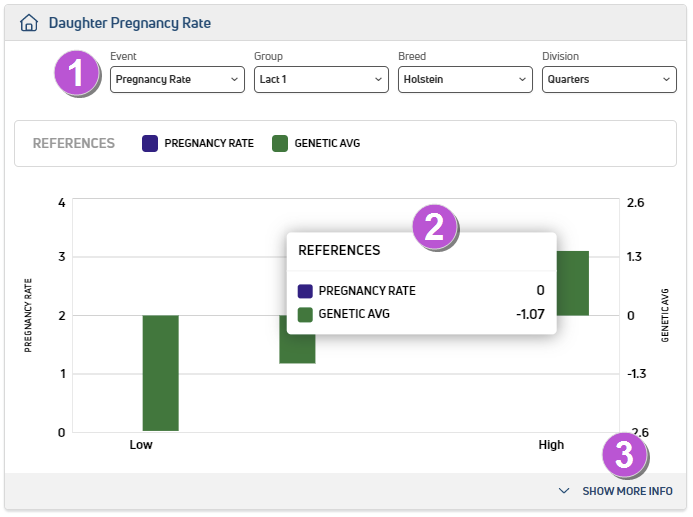Click the Show More Info link

(627, 491)
